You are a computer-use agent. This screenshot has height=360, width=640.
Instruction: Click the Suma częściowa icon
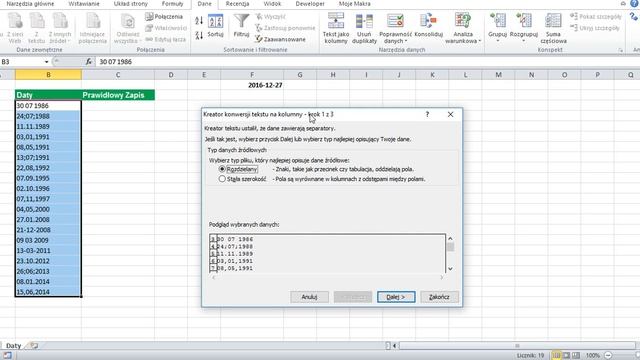(x=553, y=20)
